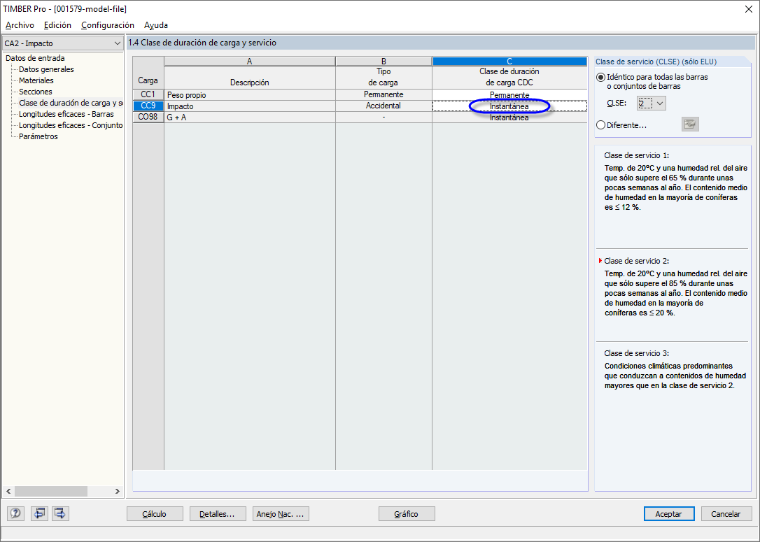Click the 'Accidental' load type cell

point(383,106)
